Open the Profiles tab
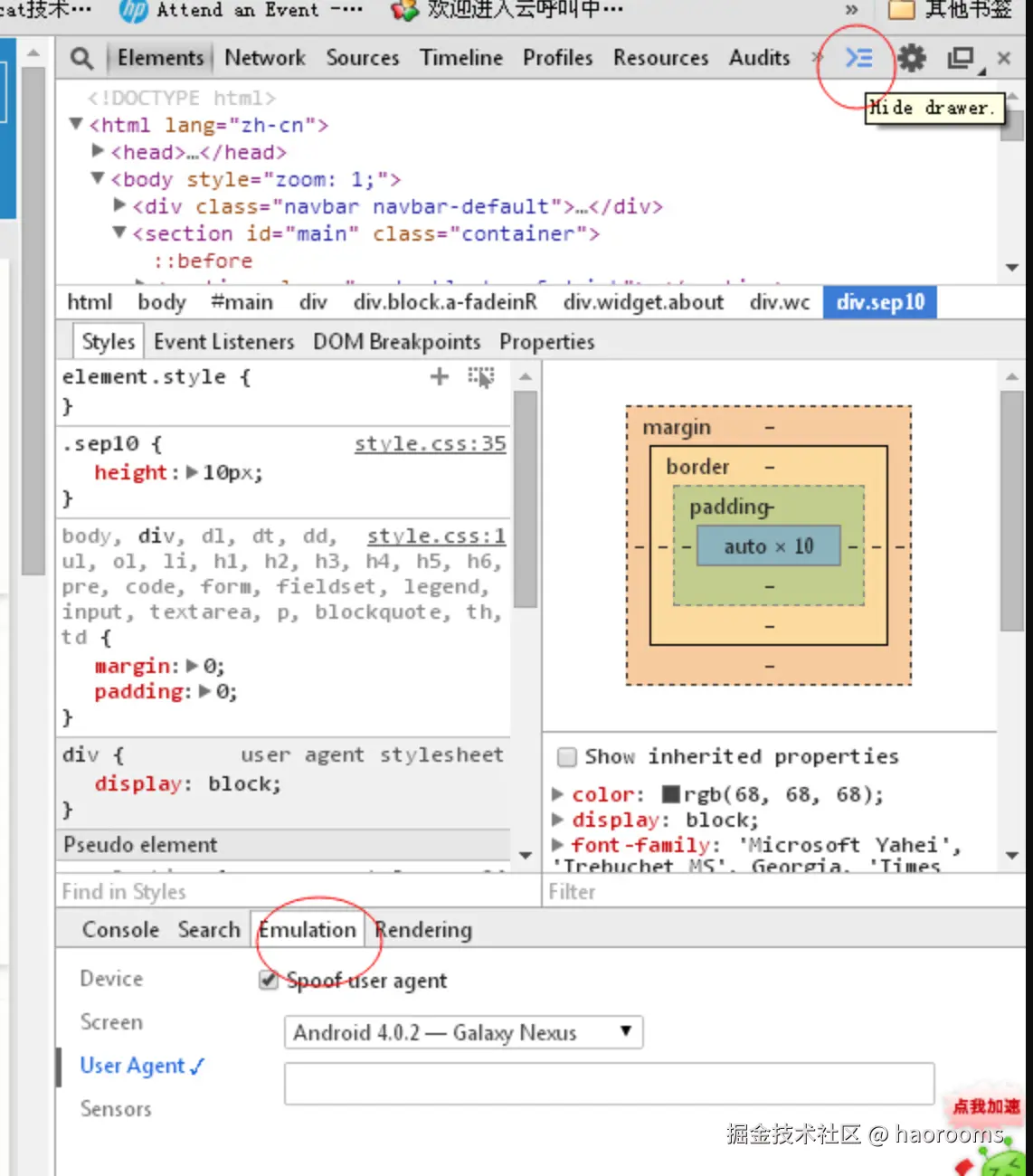This screenshot has height=1176, width=1033. click(x=558, y=58)
